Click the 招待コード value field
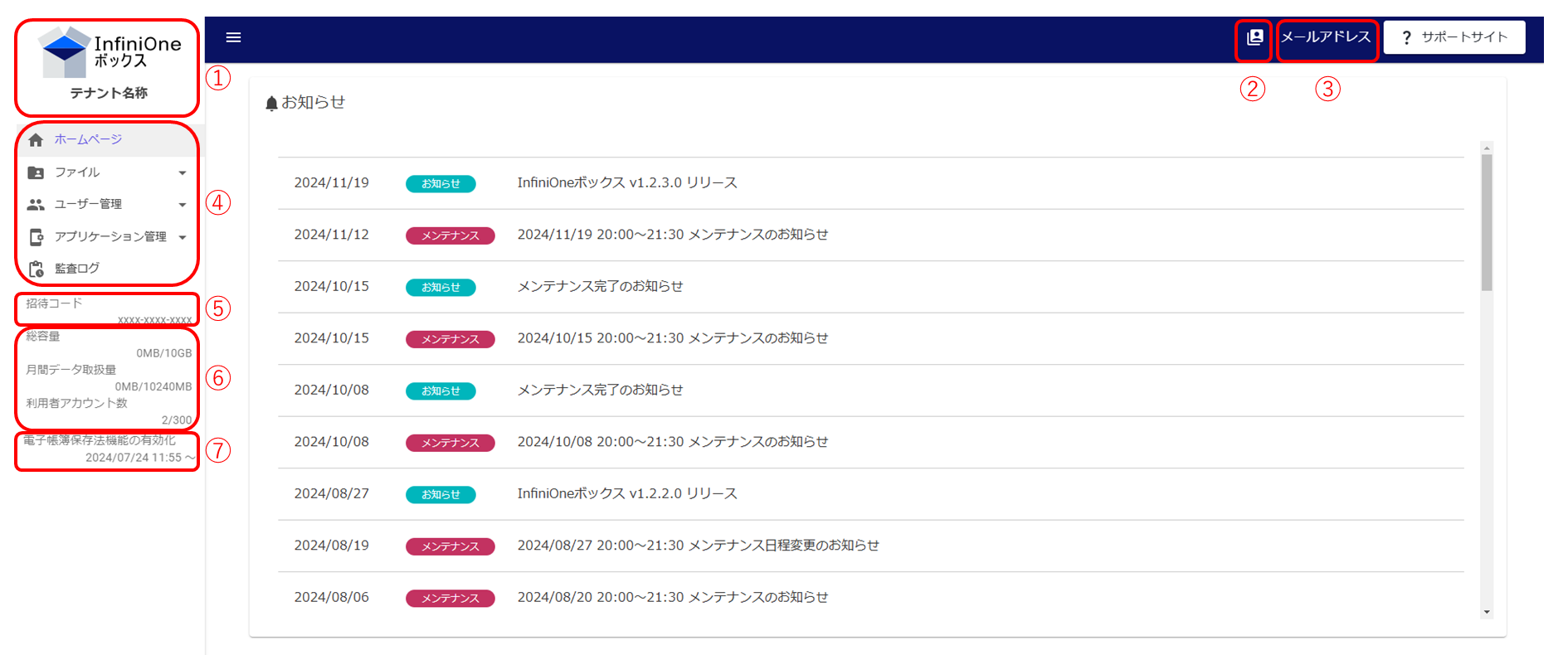This screenshot has width=1568, height=655. (154, 319)
